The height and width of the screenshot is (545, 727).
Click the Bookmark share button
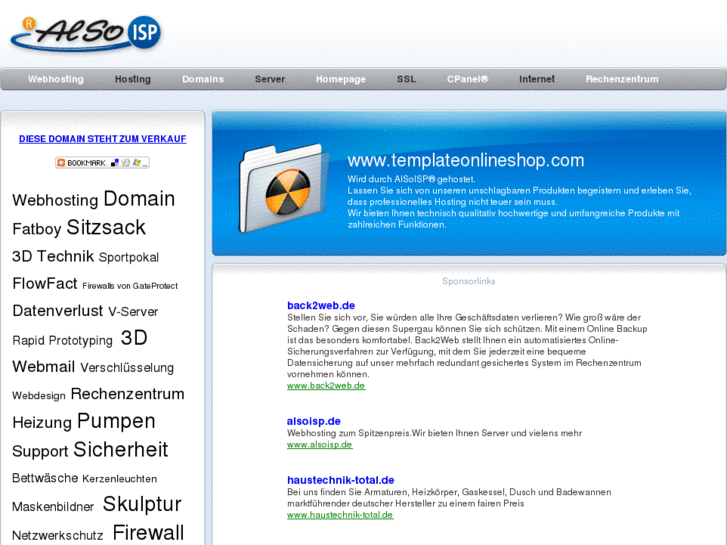102,162
